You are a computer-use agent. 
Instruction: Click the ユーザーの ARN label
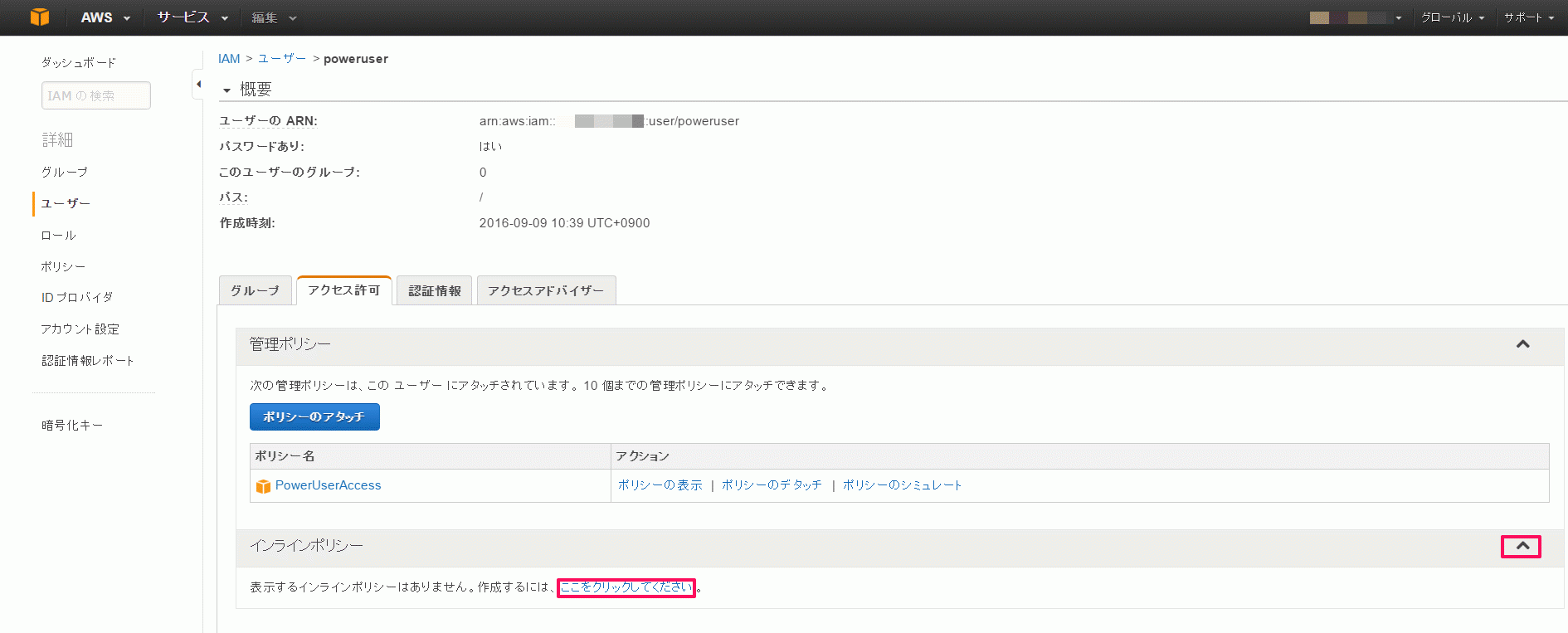point(268,121)
